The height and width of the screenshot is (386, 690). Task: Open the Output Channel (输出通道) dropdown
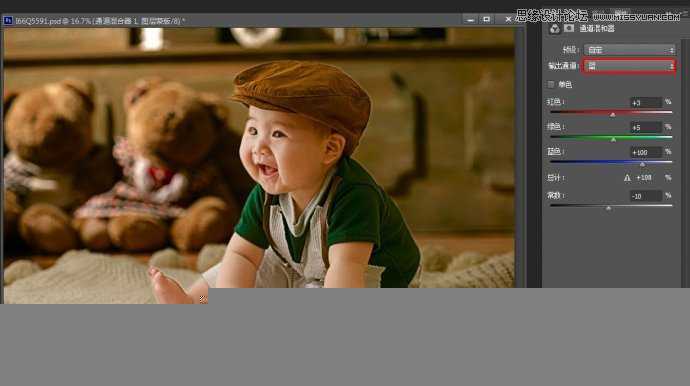[x=629, y=66]
